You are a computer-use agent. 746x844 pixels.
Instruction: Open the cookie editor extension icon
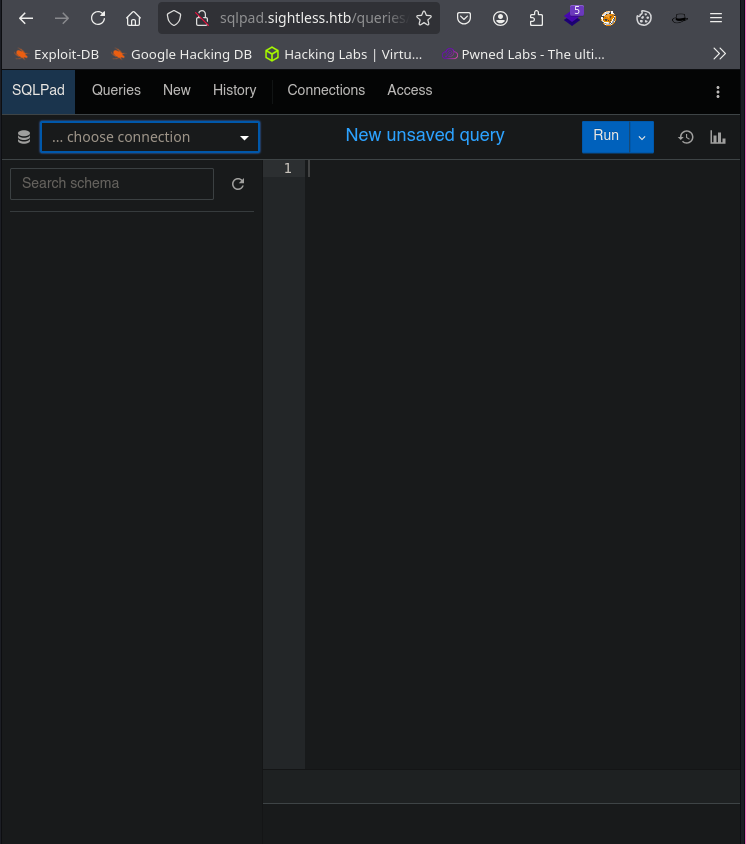[x=644, y=19]
